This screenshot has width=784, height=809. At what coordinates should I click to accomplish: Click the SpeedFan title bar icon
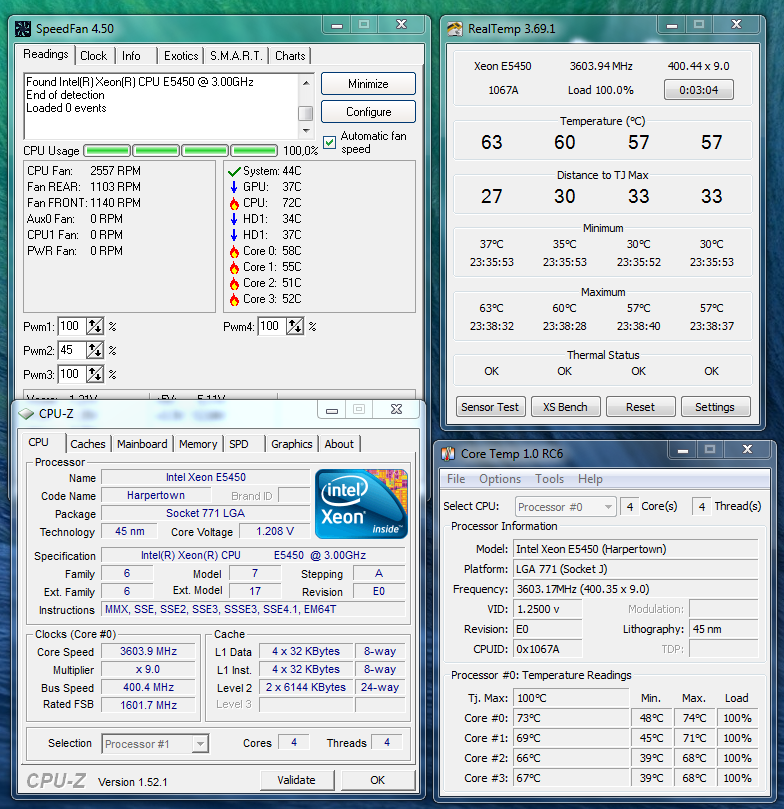(x=23, y=28)
